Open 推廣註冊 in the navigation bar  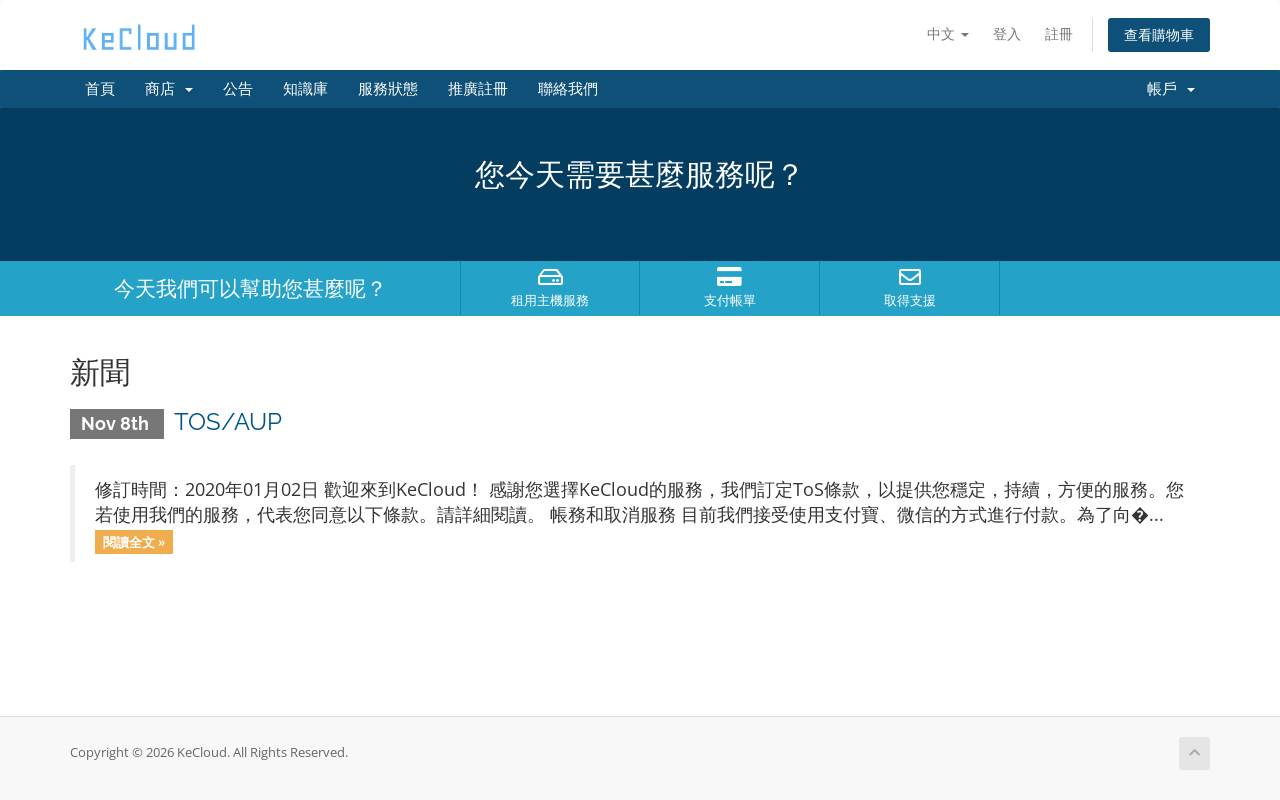(x=478, y=89)
